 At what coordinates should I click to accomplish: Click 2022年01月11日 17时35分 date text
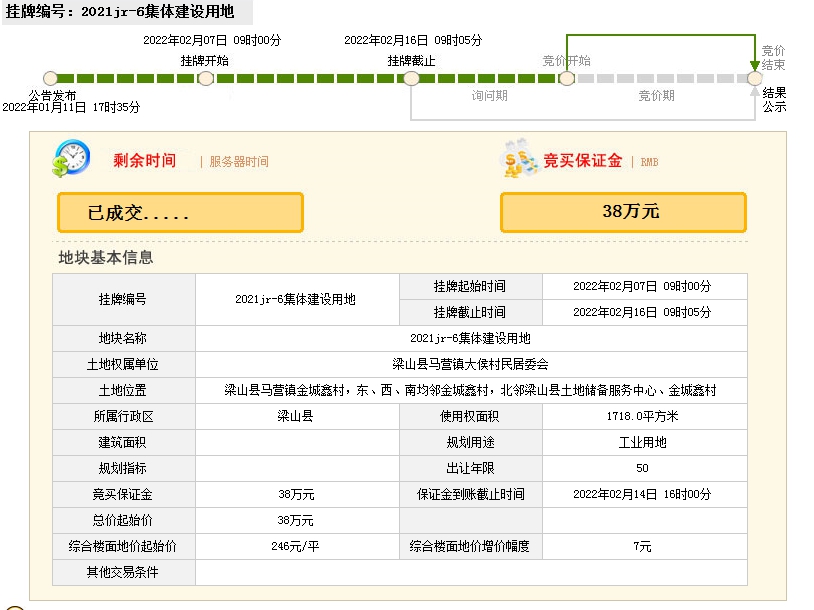pos(71,107)
